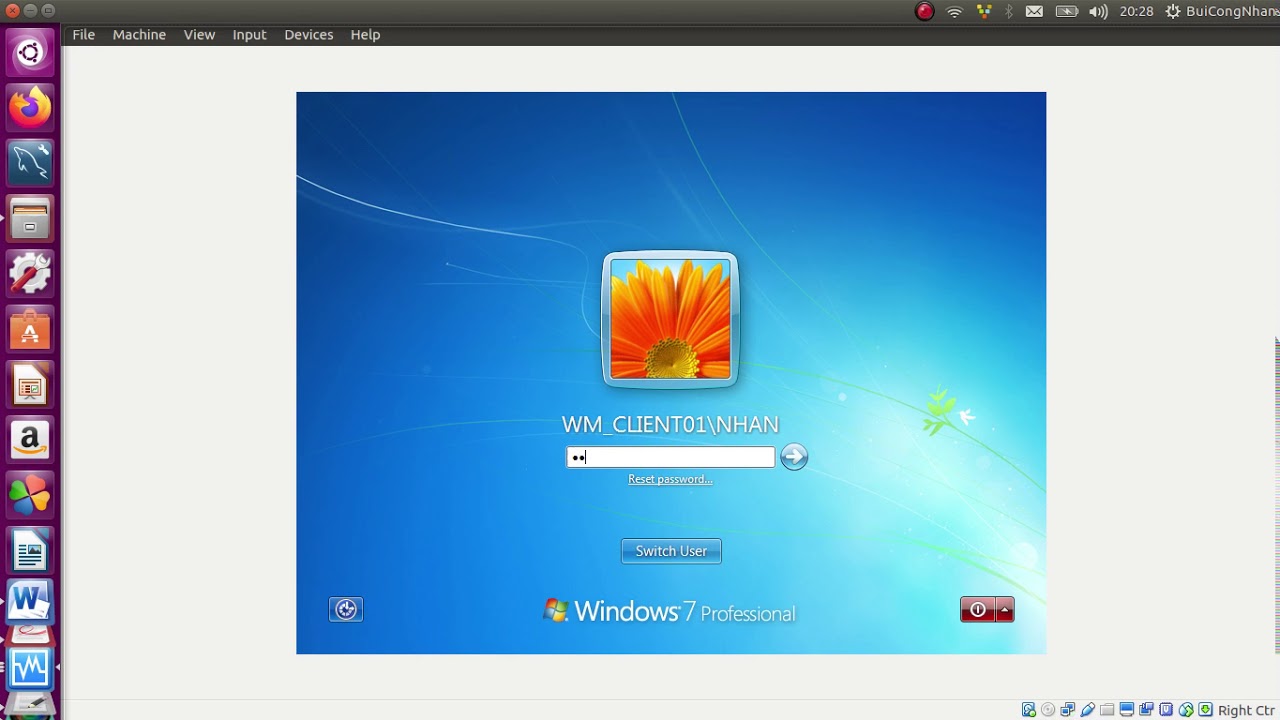Click the Switch User button

[x=671, y=551]
